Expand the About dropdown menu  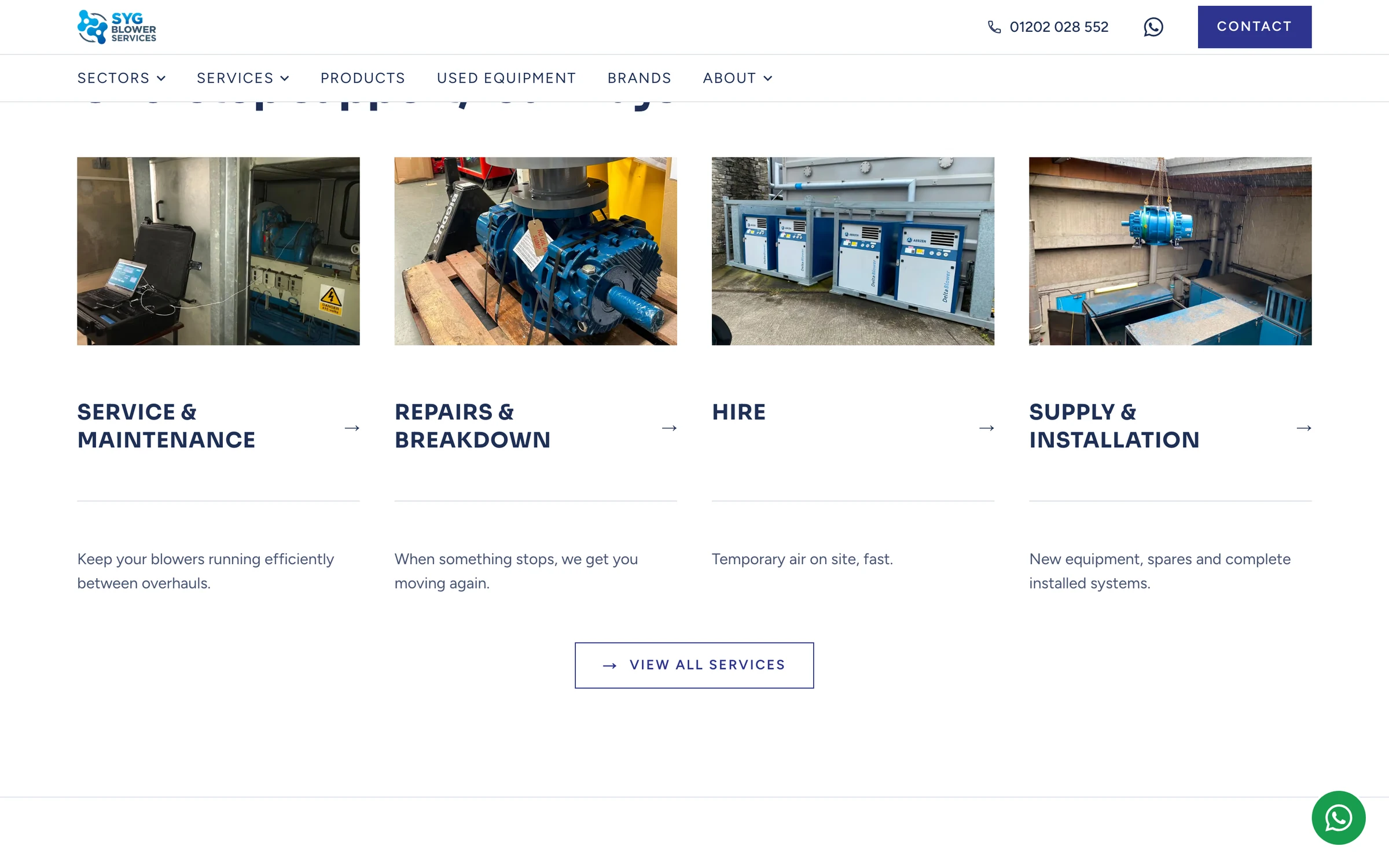pyautogui.click(x=737, y=78)
